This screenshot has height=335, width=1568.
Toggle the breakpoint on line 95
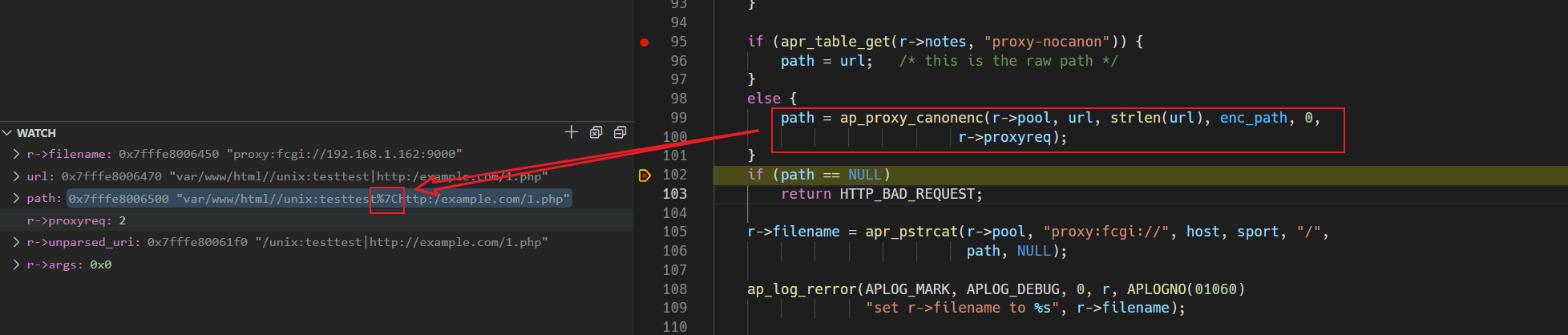click(645, 42)
